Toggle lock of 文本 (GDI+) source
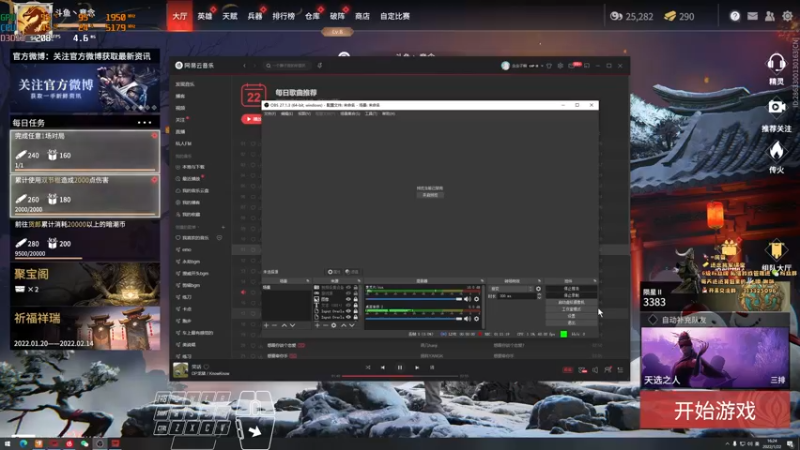This screenshot has width=800, height=450. 356,305
